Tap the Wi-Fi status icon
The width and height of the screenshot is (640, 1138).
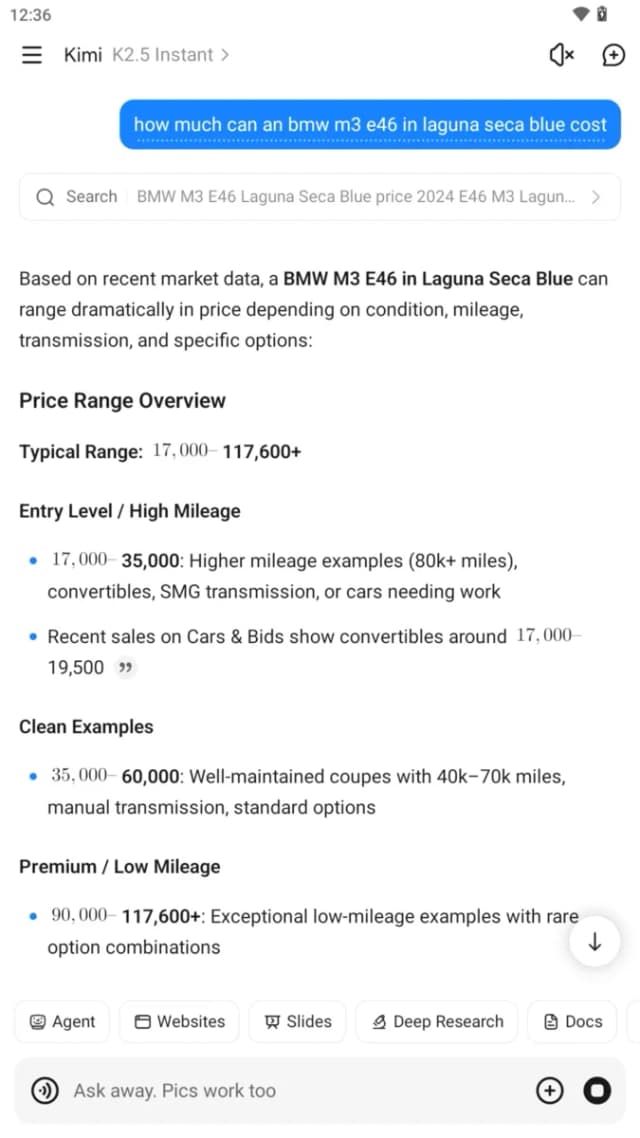(x=580, y=14)
